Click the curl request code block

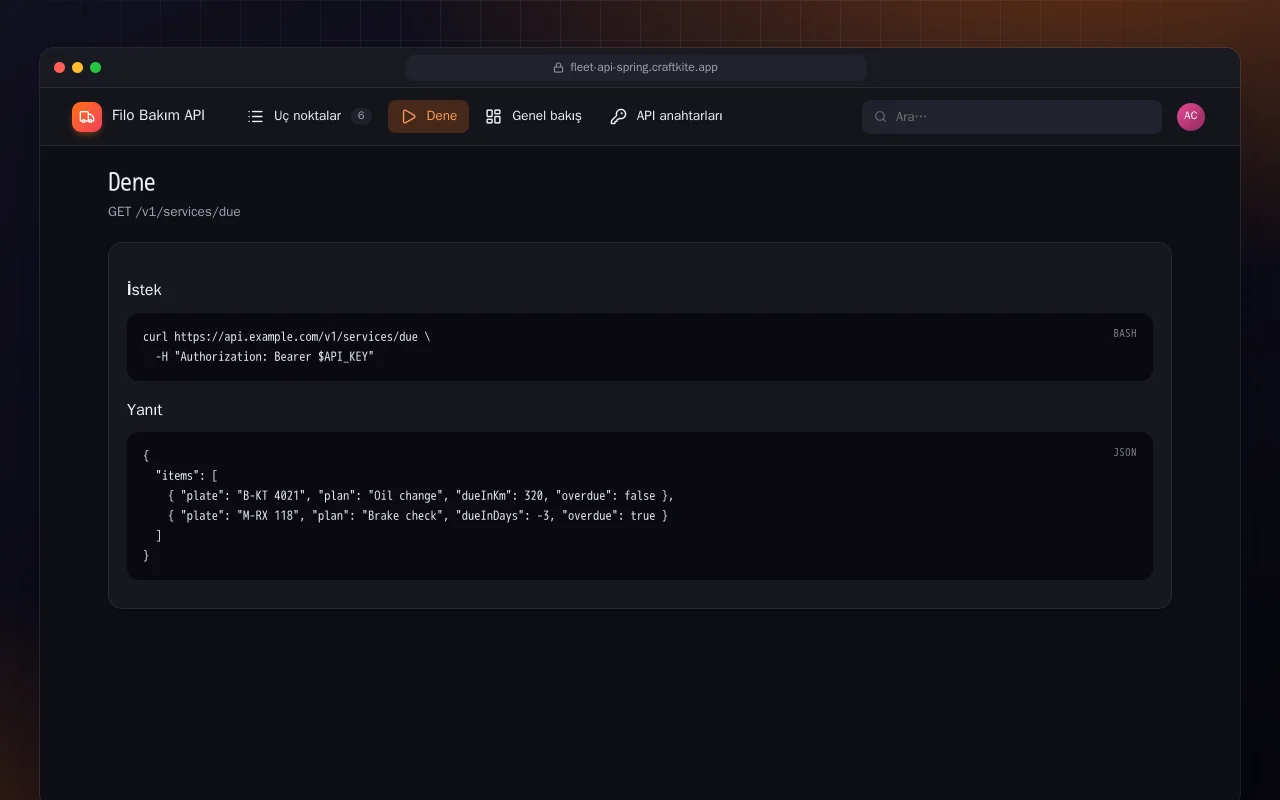pyautogui.click(x=640, y=347)
